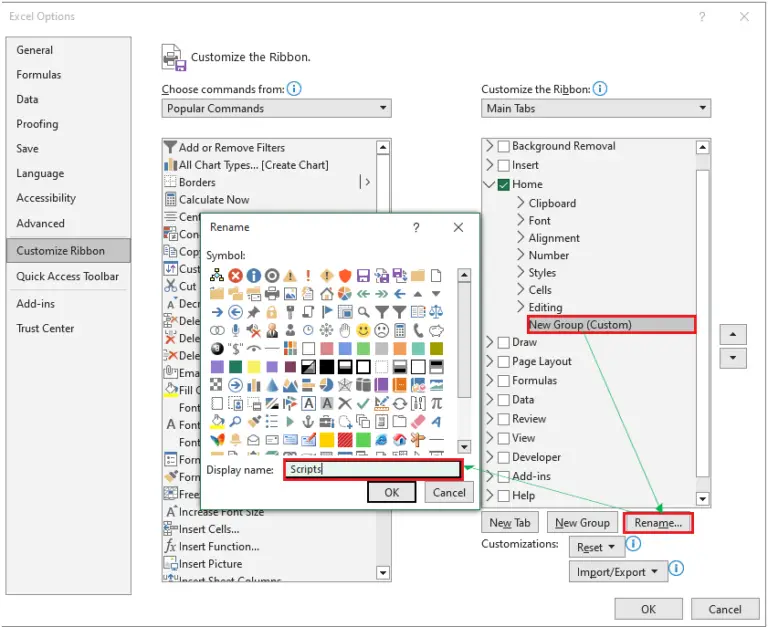The width and height of the screenshot is (768, 627).
Task: Select the orange shield symbol
Action: point(345,275)
